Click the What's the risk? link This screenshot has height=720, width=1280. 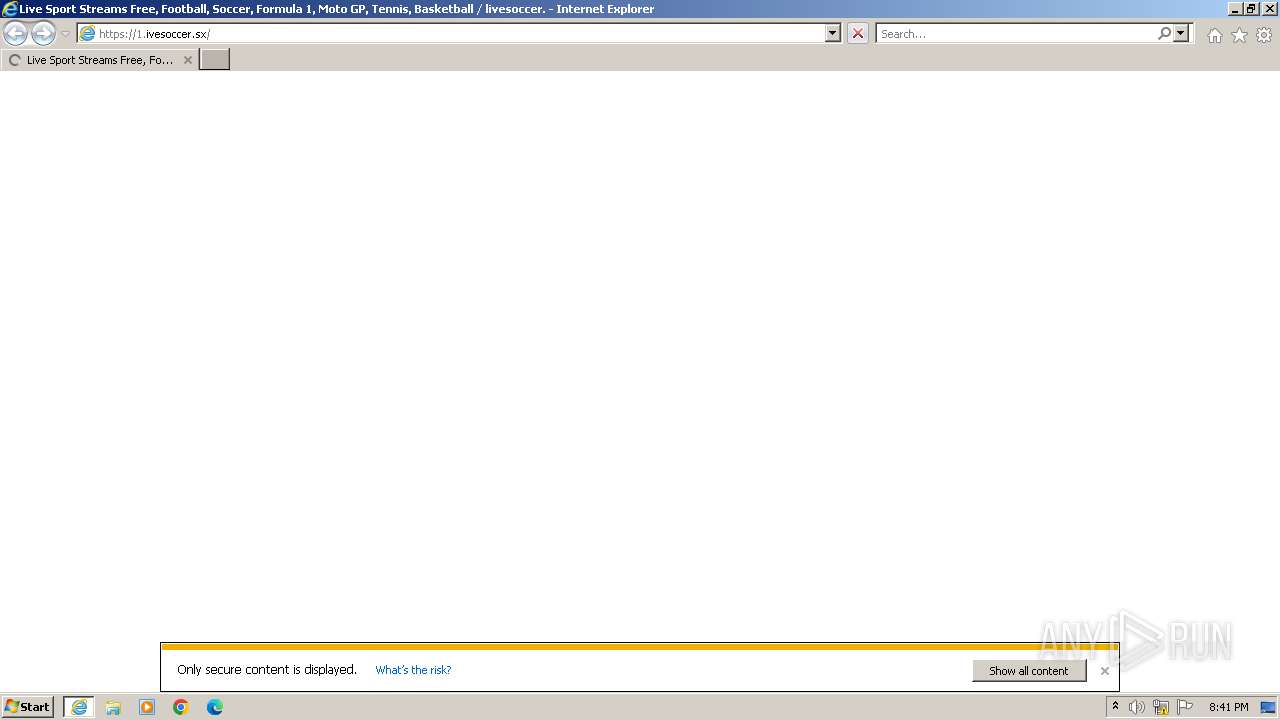click(413, 670)
